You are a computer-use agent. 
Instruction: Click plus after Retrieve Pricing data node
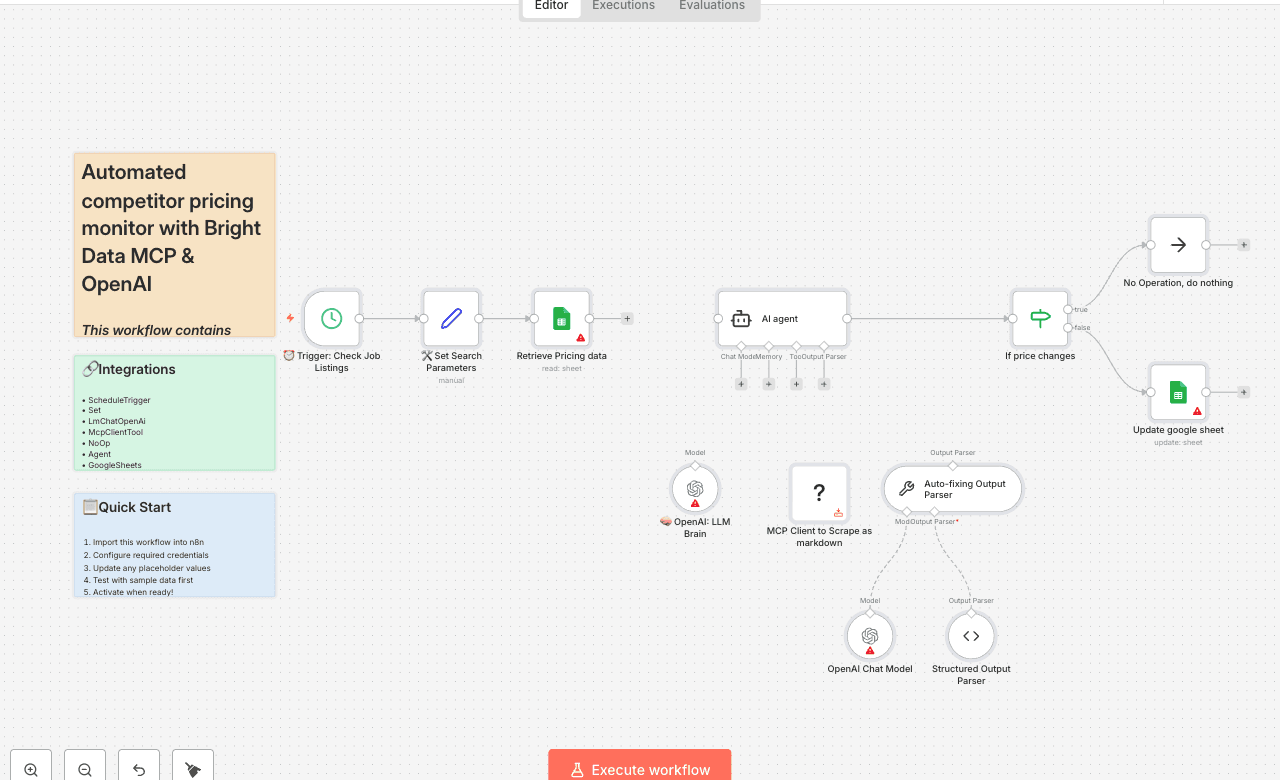pos(627,318)
